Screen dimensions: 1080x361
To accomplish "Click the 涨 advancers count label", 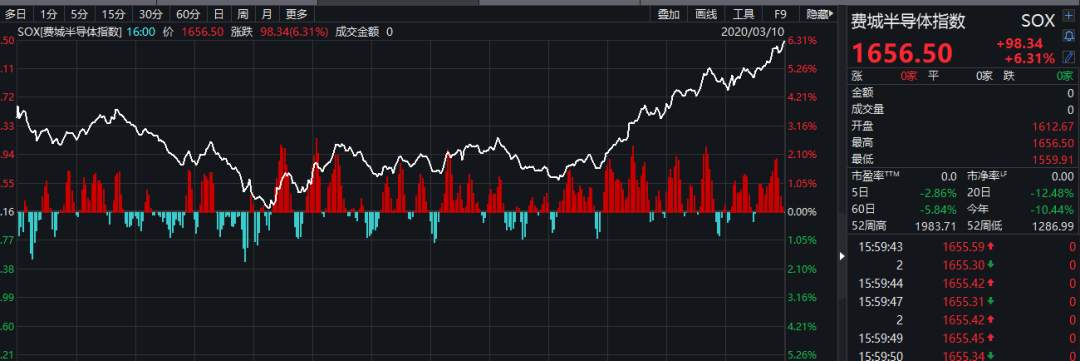I will [x=857, y=76].
